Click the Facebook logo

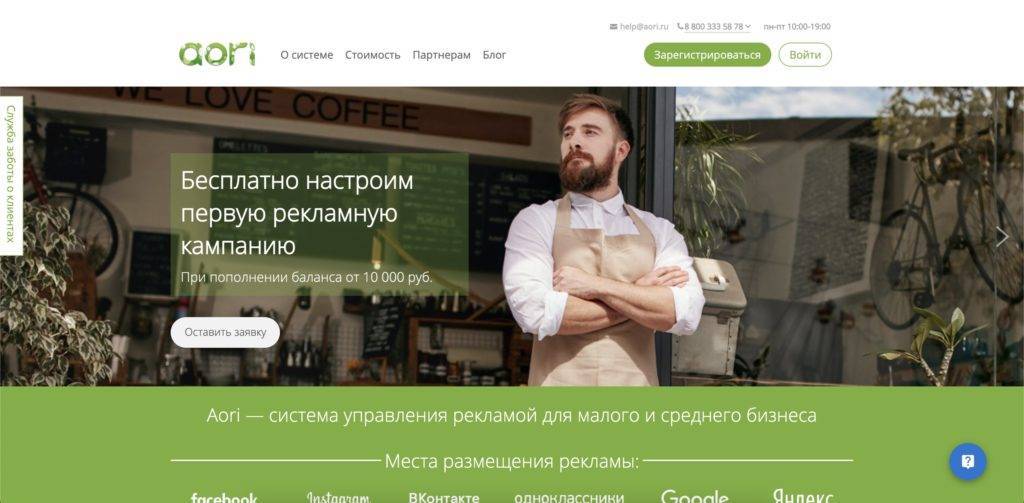click(x=224, y=497)
